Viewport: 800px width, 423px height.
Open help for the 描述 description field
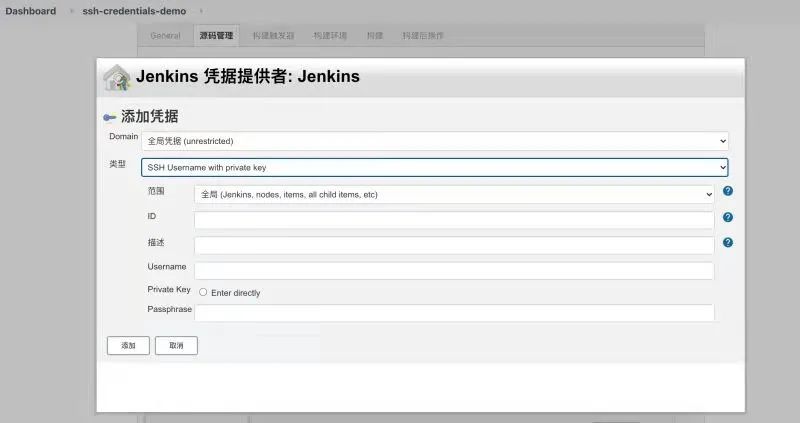point(728,242)
